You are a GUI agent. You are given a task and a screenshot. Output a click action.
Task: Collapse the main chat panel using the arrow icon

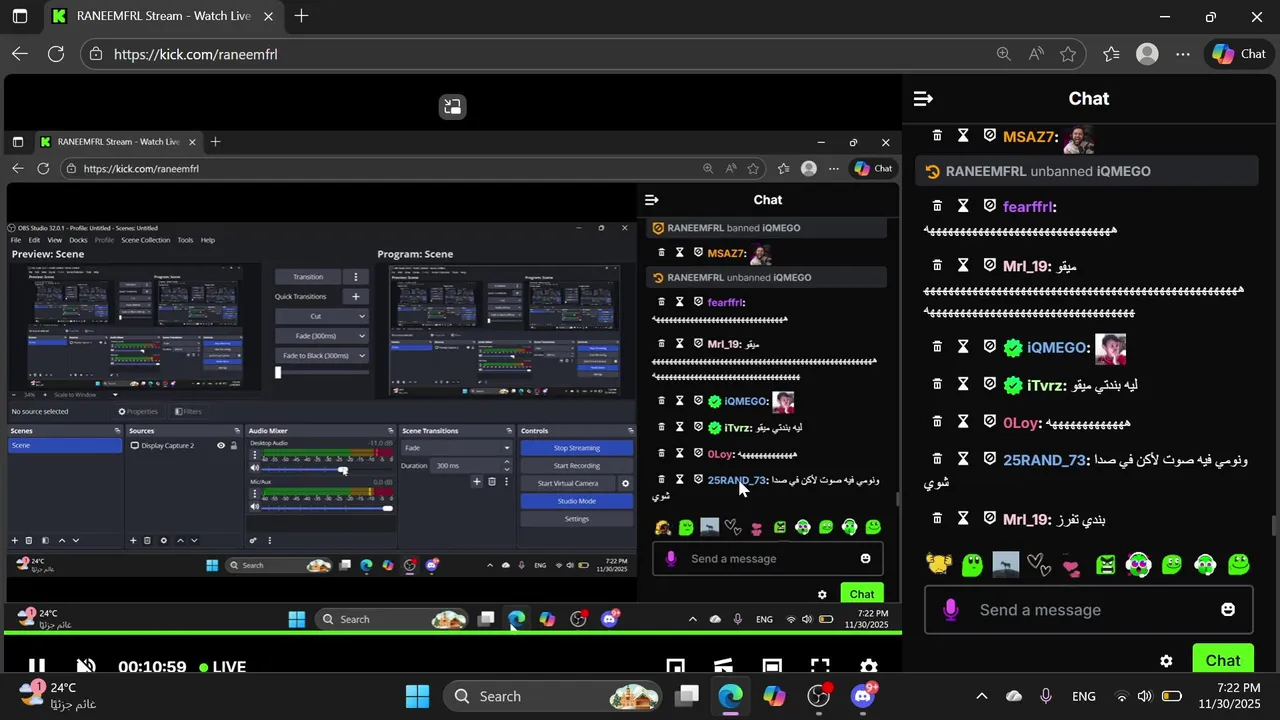tap(923, 99)
